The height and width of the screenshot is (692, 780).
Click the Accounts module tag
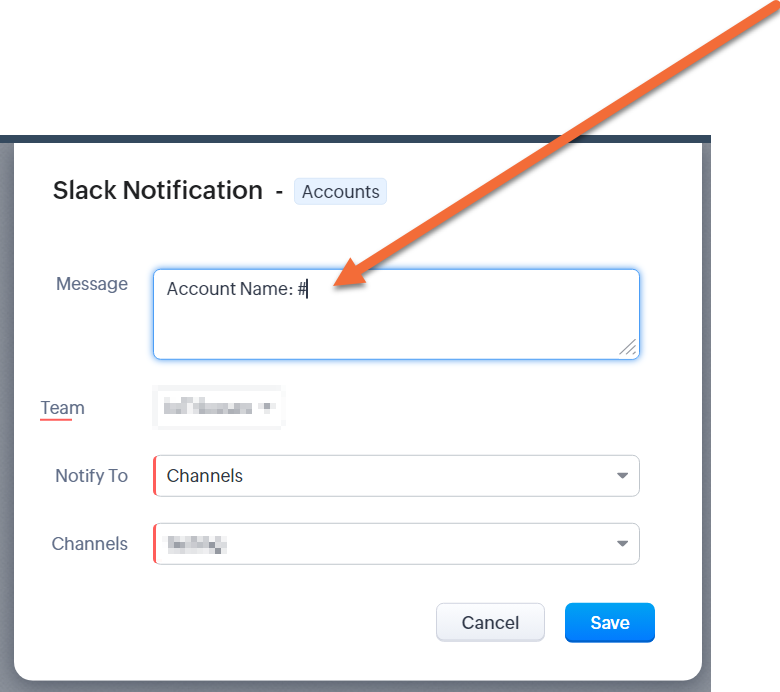[340, 192]
